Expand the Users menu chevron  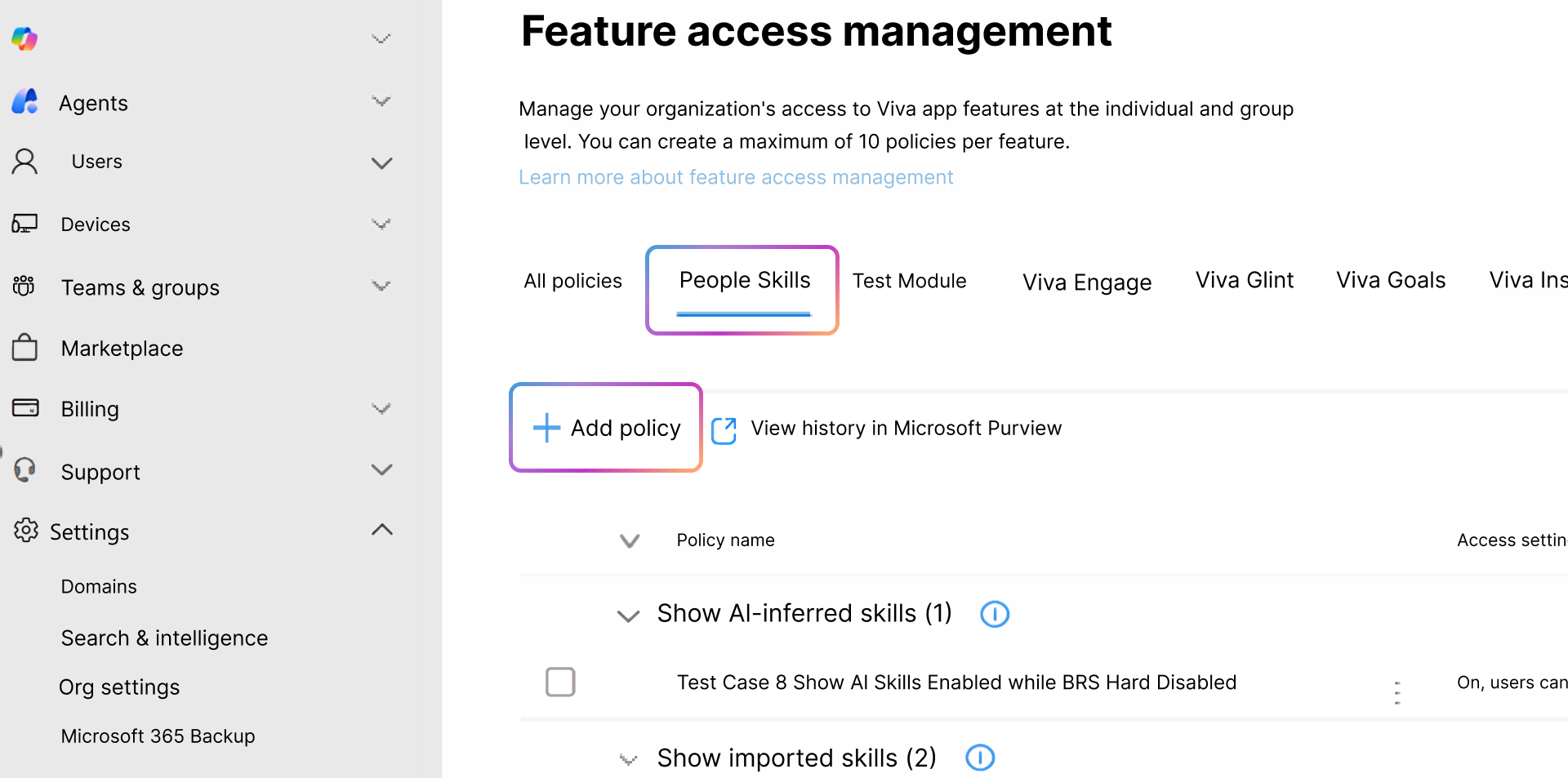(381, 162)
